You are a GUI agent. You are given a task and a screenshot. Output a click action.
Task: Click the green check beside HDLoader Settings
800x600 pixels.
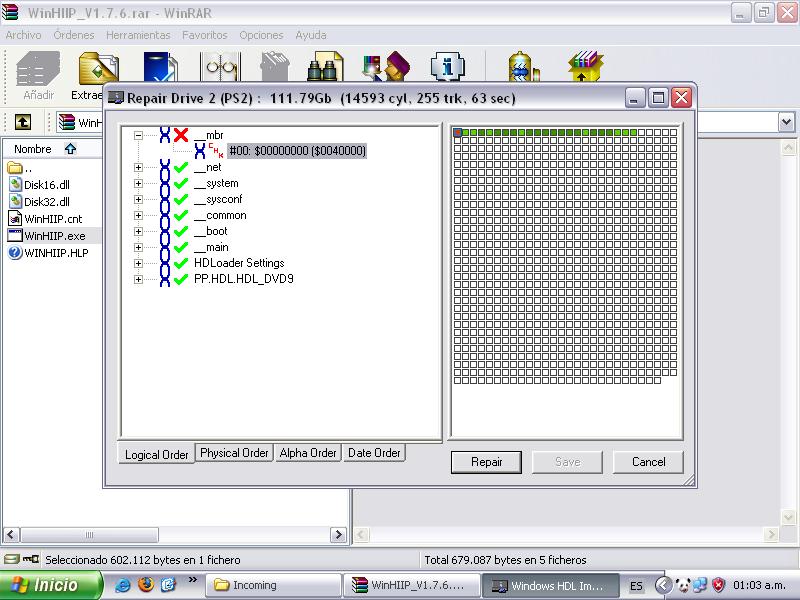(x=181, y=263)
